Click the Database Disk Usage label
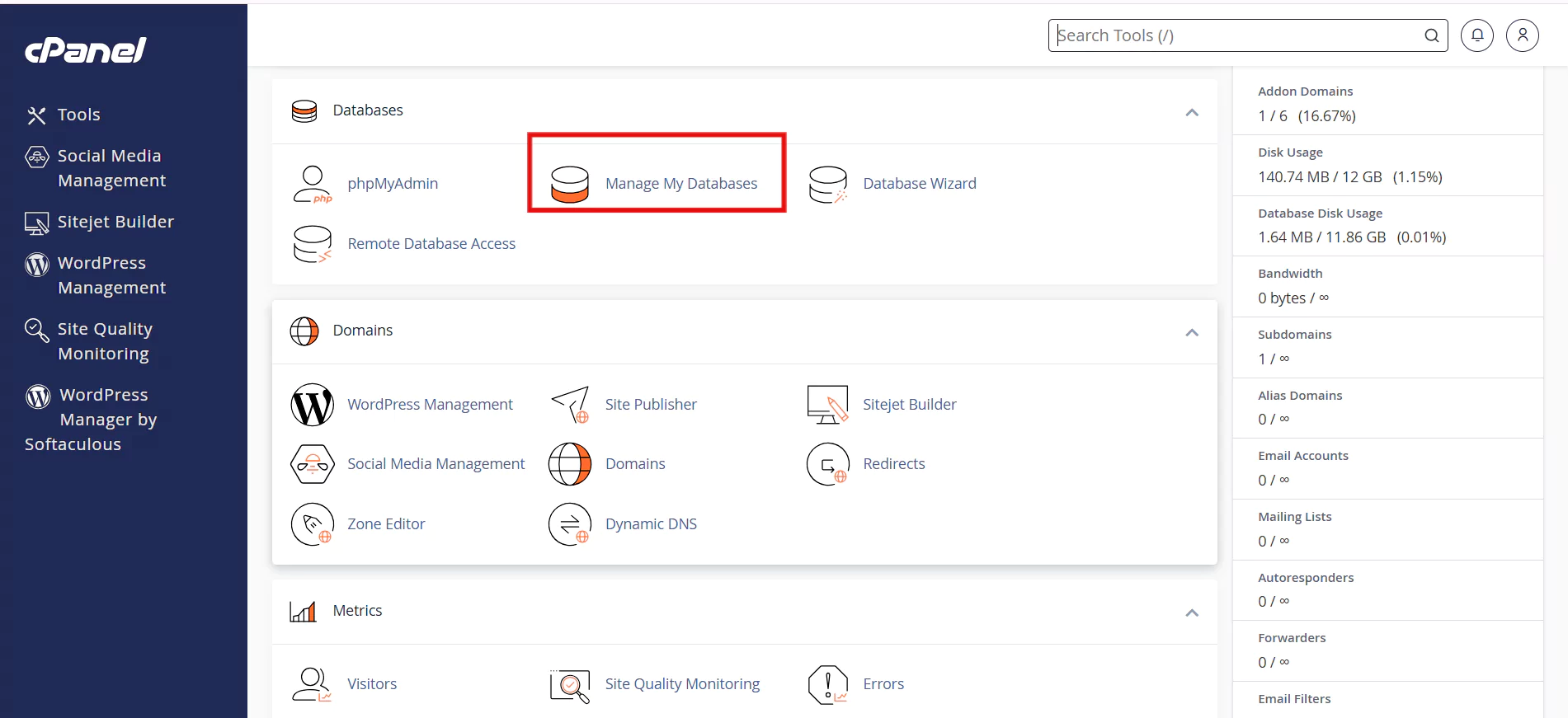 1320,214
